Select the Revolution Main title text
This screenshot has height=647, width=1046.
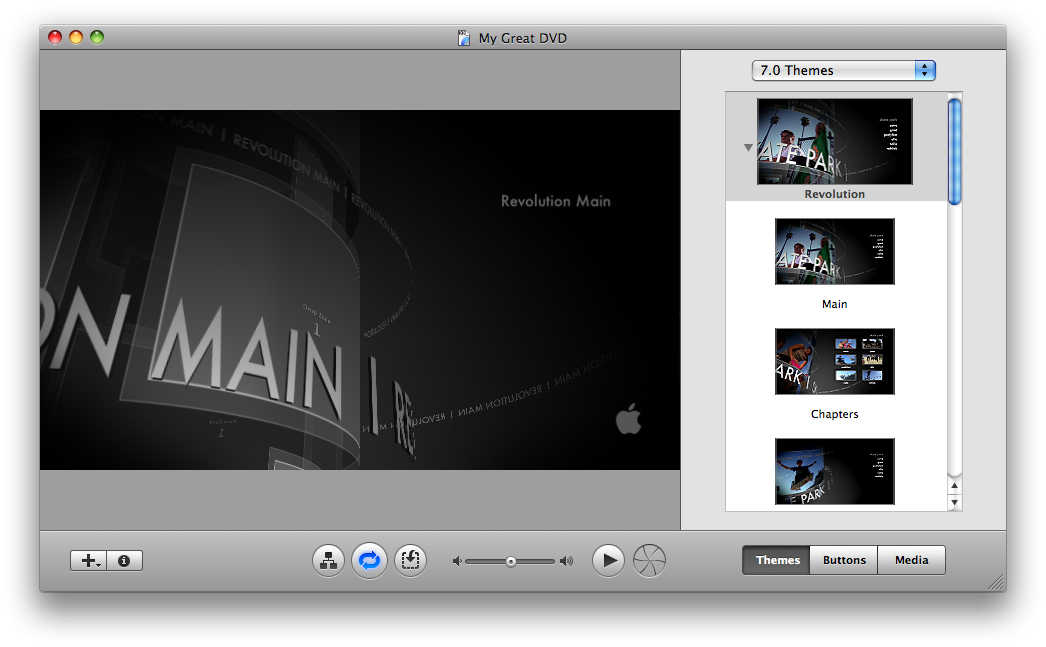click(x=555, y=201)
